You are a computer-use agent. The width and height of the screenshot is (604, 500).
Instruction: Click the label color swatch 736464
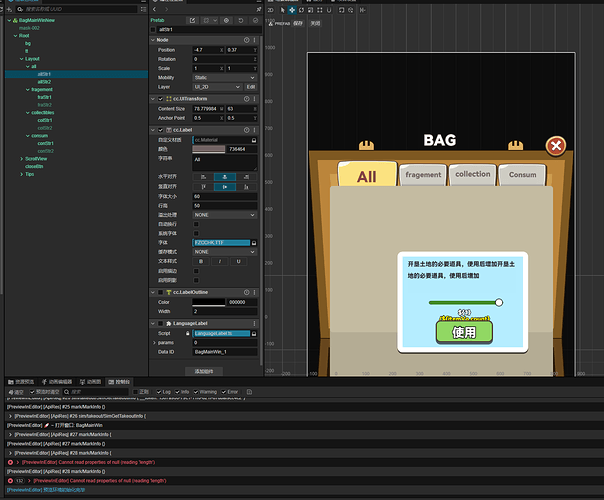[209, 149]
